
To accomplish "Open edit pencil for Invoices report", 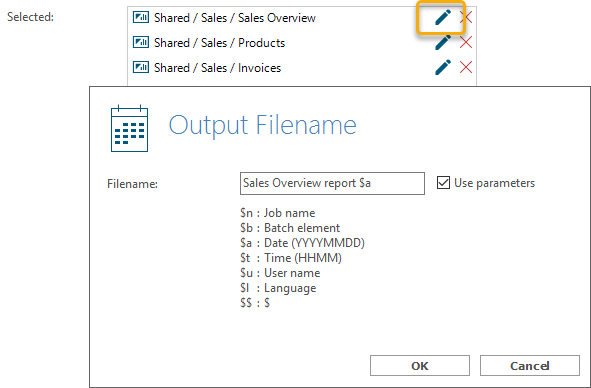I will click(443, 67).
